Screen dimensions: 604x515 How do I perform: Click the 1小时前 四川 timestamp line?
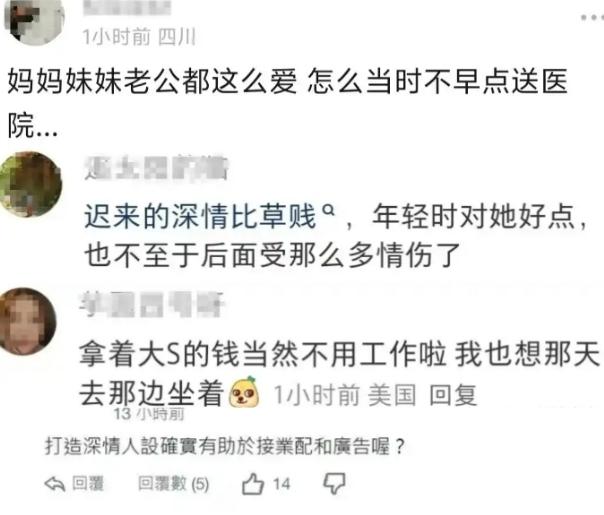pyautogui.click(x=139, y=37)
